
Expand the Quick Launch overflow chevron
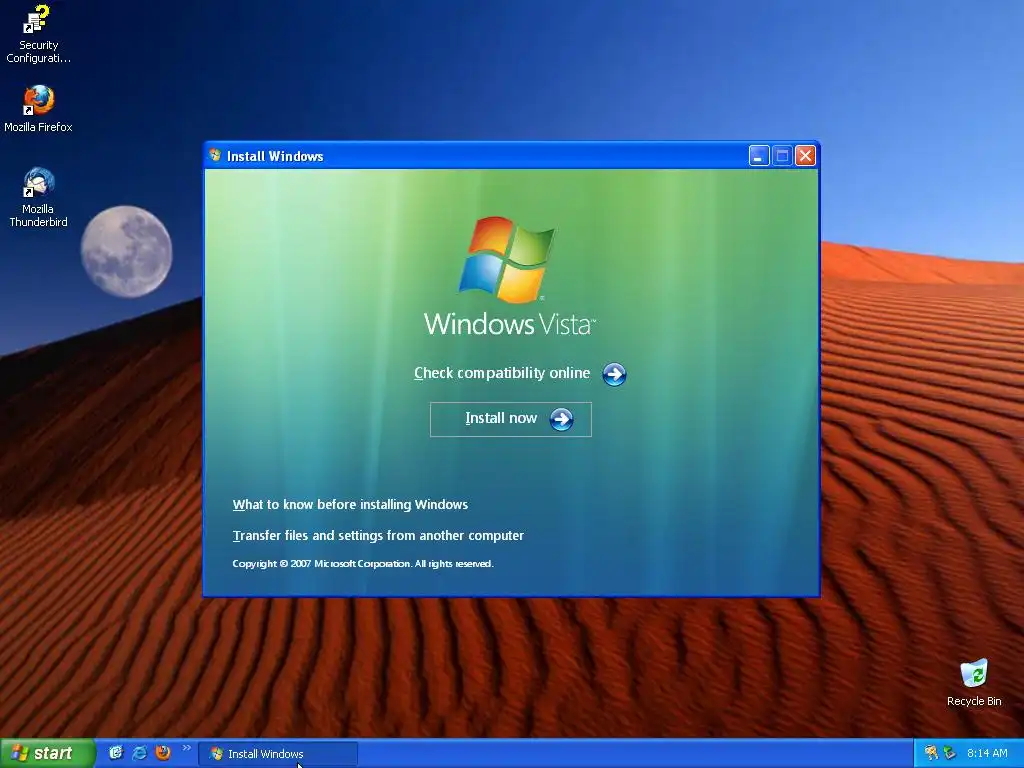click(186, 748)
